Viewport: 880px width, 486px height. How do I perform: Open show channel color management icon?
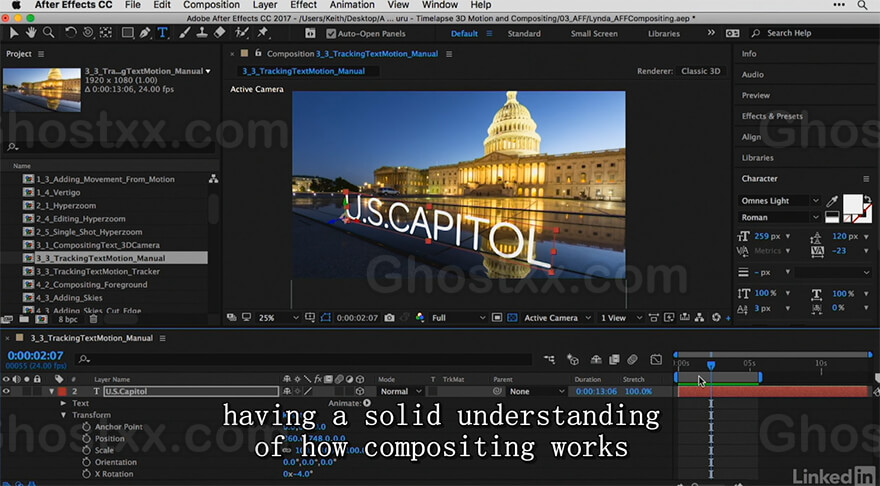point(420,318)
